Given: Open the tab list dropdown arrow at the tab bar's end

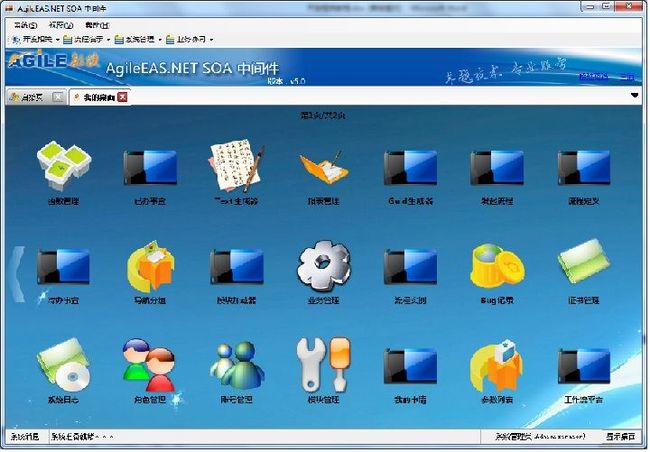Looking at the screenshot, I should point(634,95).
